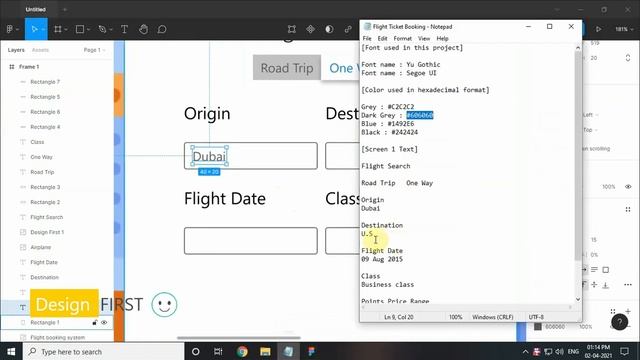Click the Edit object toolbar icon
640x360 pixels.
[291, 29]
